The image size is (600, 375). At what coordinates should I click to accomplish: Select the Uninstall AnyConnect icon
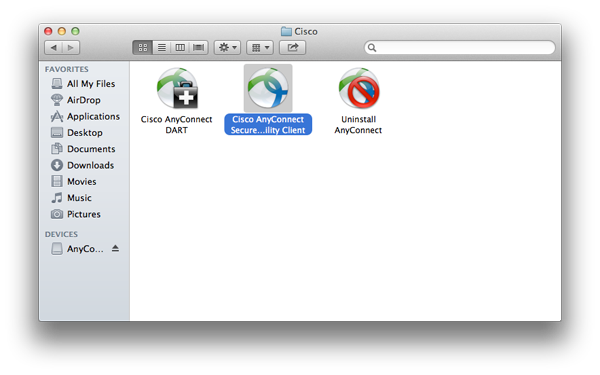click(x=359, y=88)
